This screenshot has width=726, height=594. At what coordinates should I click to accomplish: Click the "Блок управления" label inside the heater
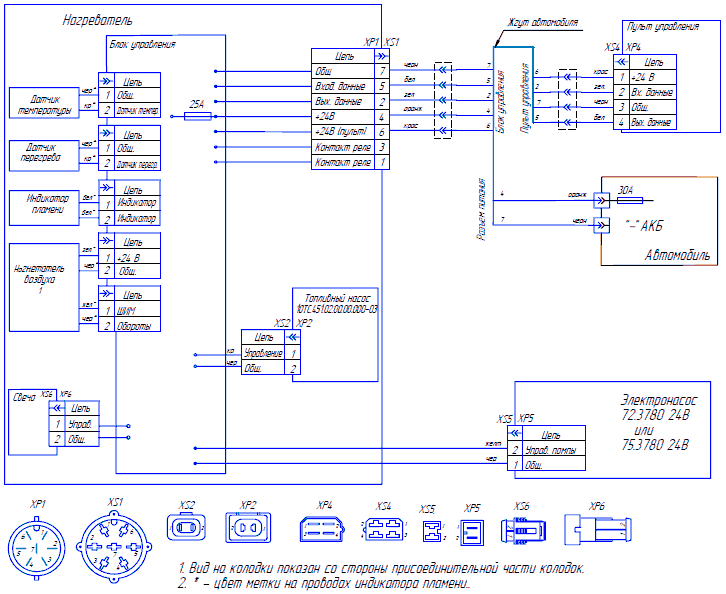(x=143, y=45)
